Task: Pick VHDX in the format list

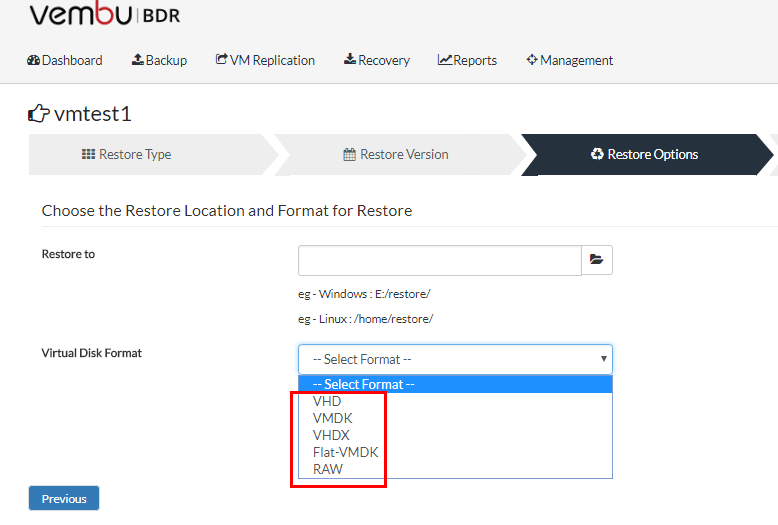Action: [x=331, y=435]
